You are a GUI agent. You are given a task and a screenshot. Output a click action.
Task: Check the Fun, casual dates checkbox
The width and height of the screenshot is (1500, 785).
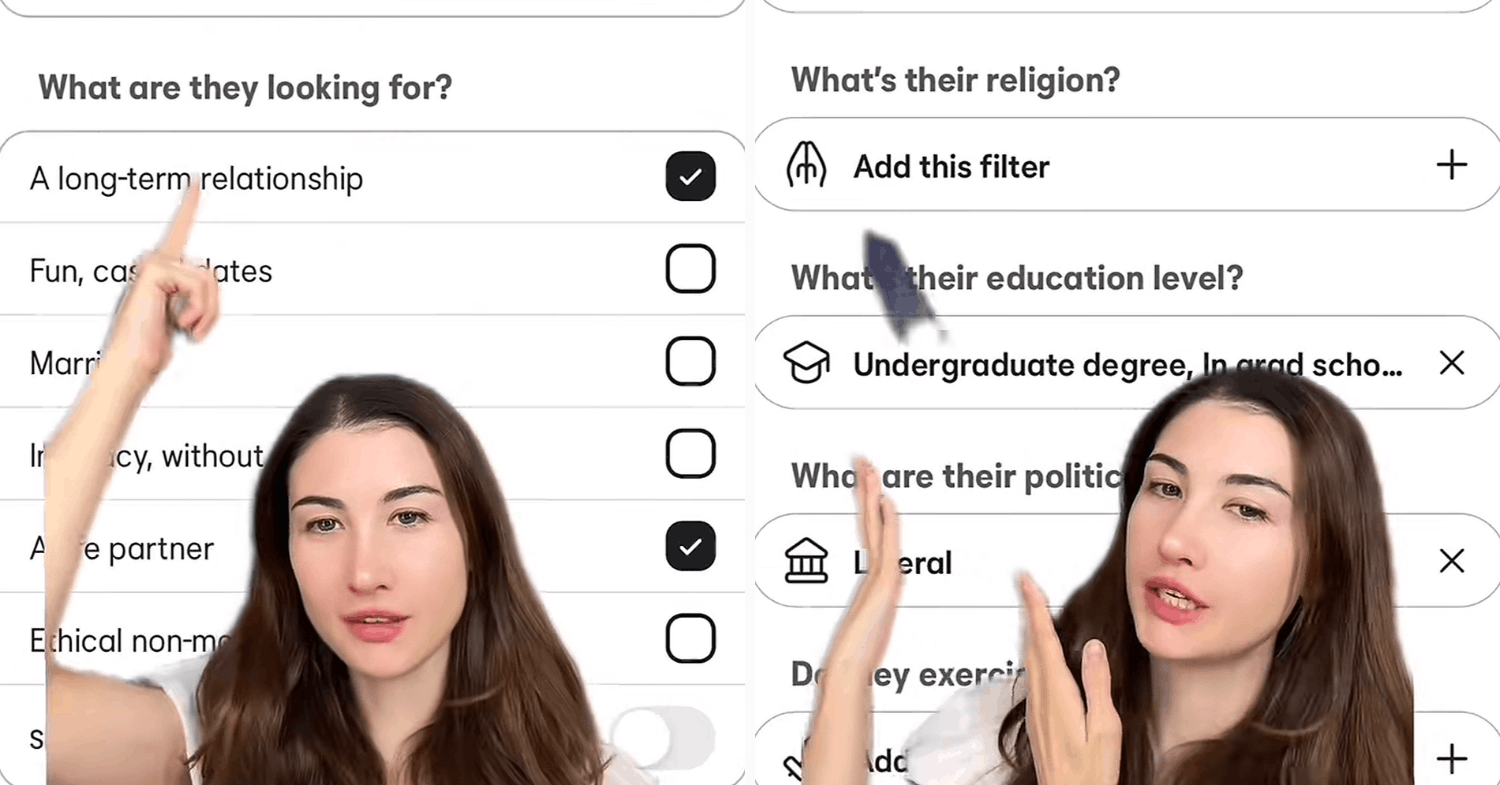[690, 269]
